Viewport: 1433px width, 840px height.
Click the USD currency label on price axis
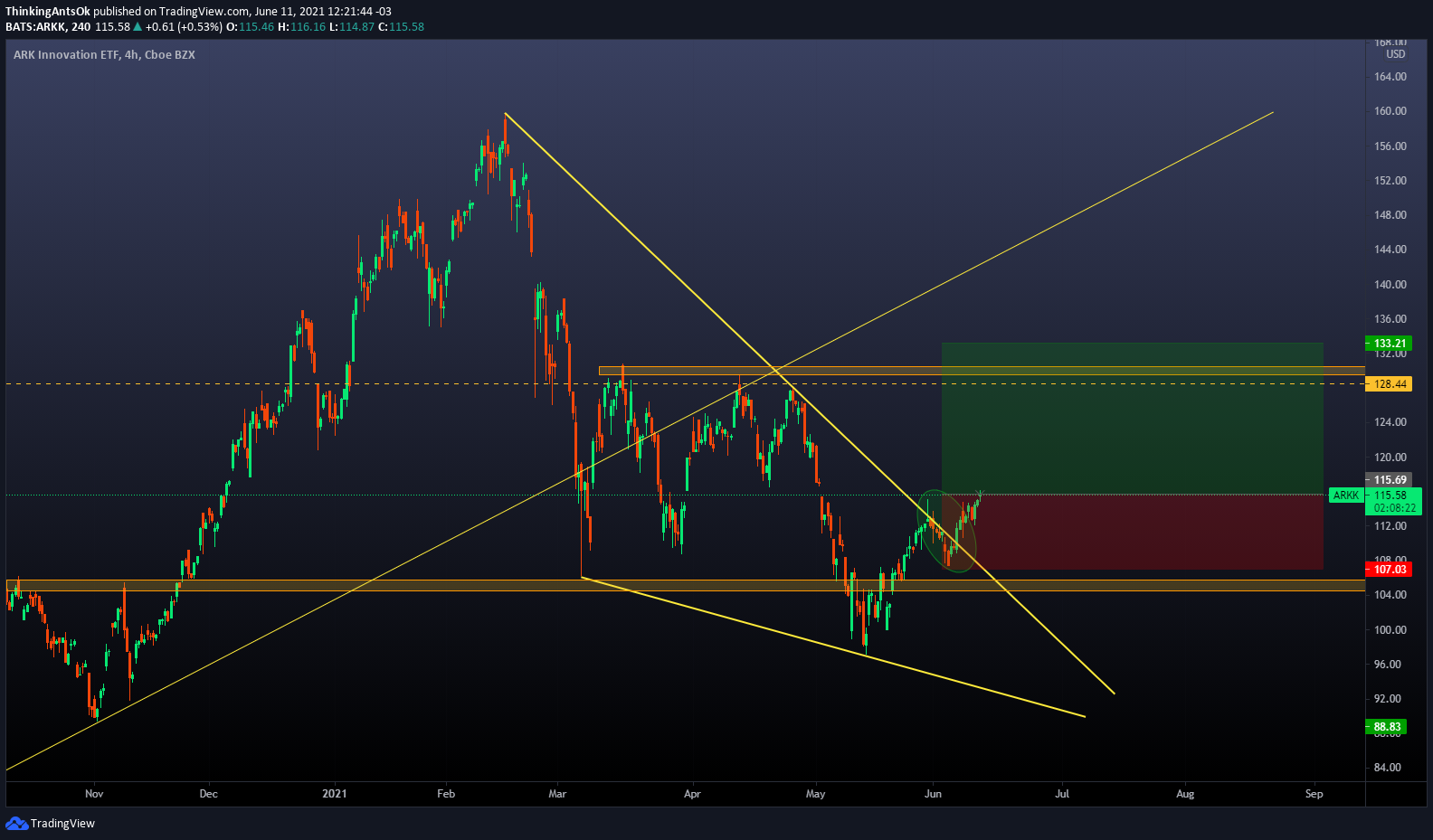(x=1396, y=54)
